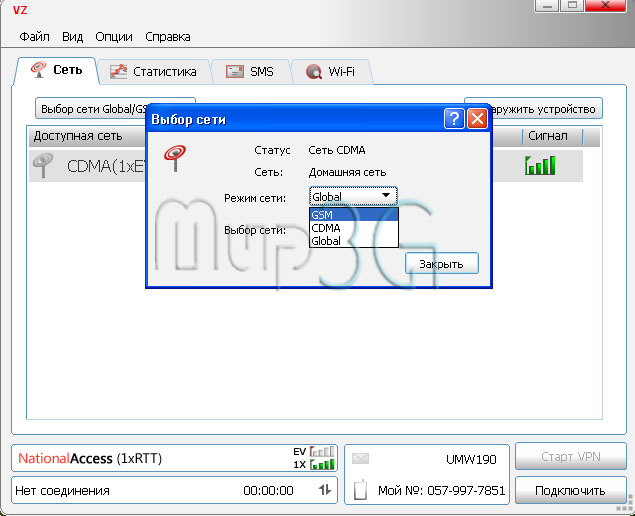
Task: Open the Вид menu
Action: tap(72, 37)
